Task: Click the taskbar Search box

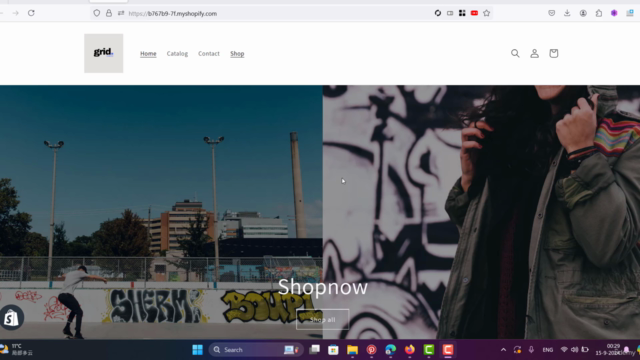Action: [256, 350]
